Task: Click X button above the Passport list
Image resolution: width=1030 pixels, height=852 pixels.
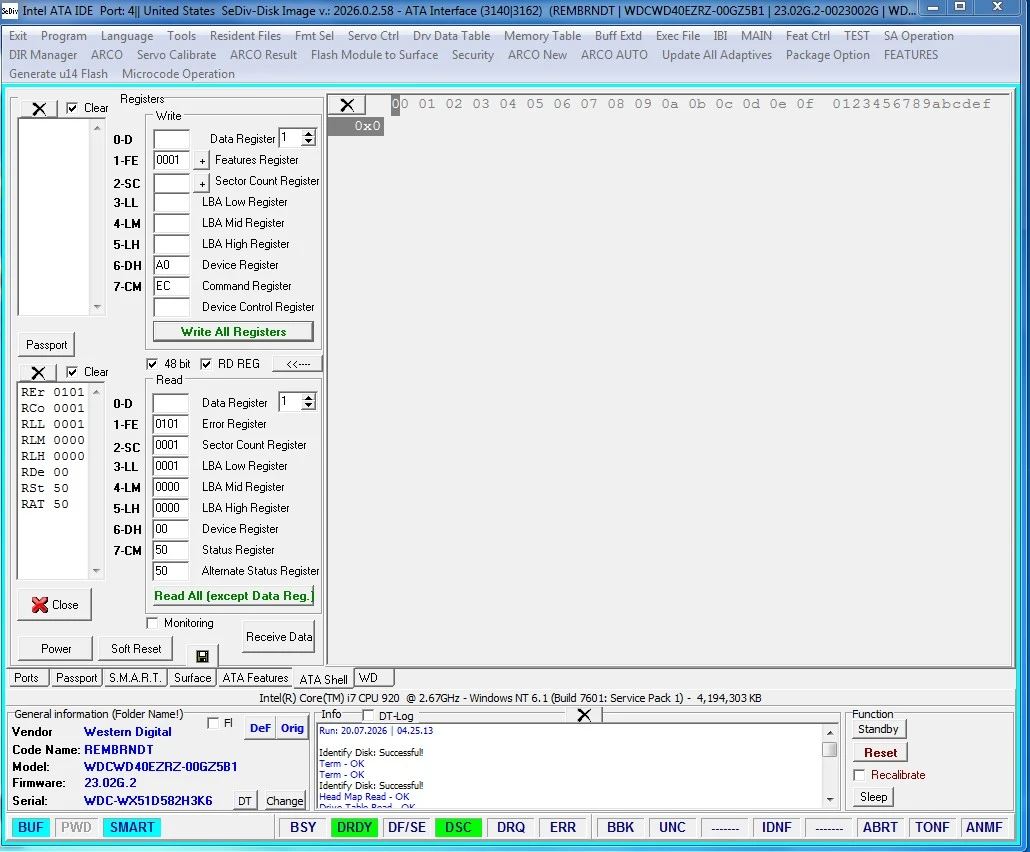Action: click(x=39, y=108)
